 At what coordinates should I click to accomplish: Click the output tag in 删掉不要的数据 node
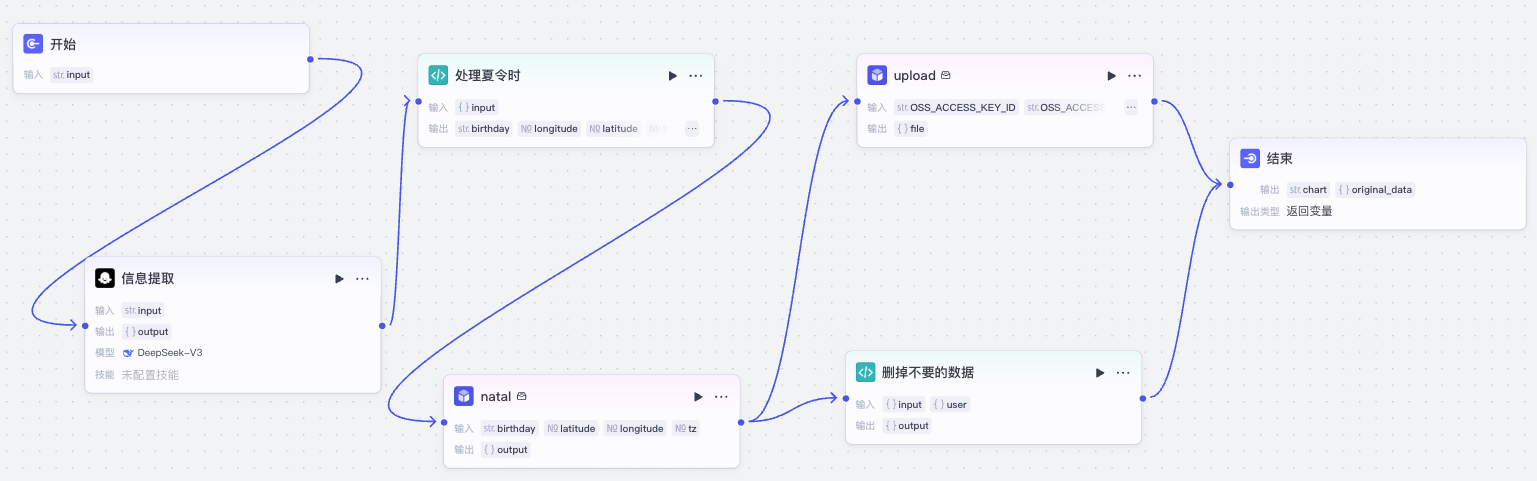907,425
